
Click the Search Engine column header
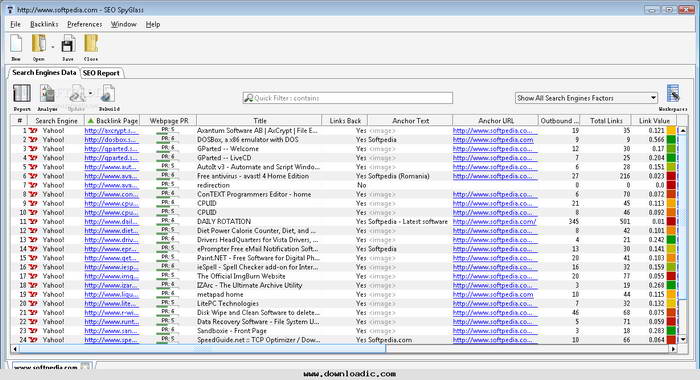[x=56, y=121]
